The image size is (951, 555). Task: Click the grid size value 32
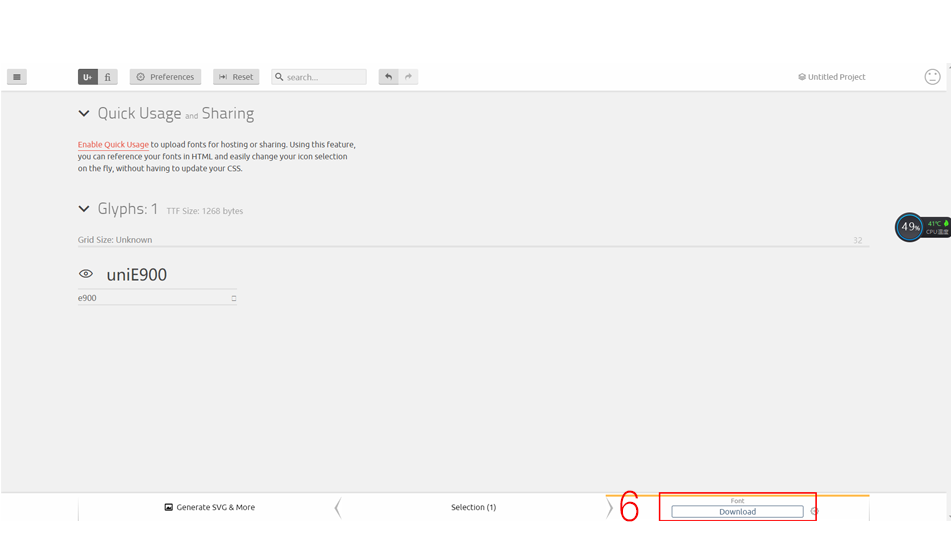point(858,240)
